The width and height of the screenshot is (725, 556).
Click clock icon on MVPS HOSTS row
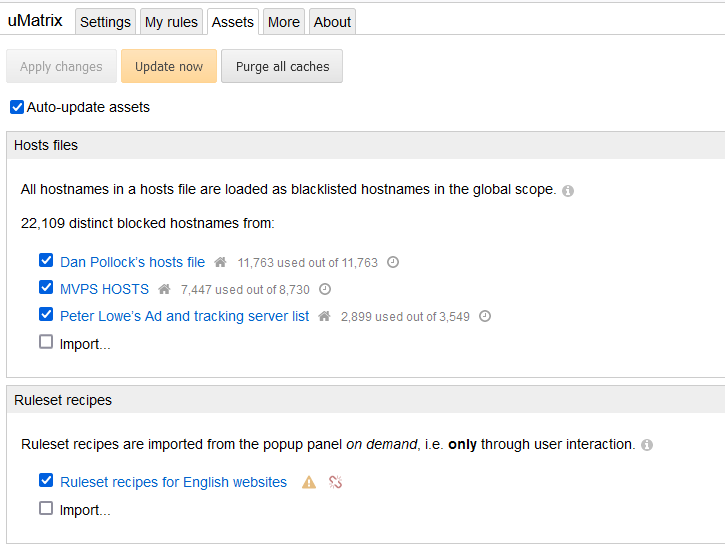pos(324,290)
